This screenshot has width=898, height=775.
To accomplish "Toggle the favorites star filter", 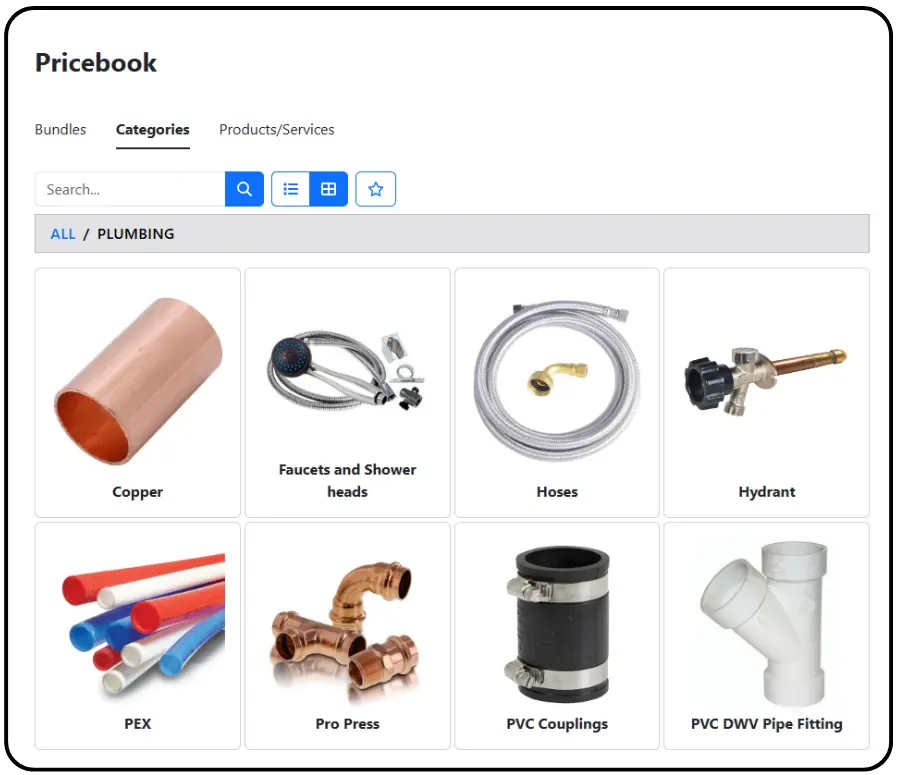I will tap(376, 189).
